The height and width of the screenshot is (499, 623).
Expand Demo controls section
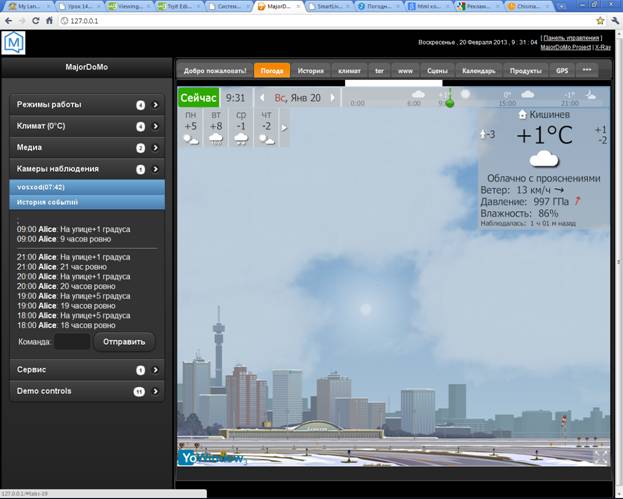[85, 391]
